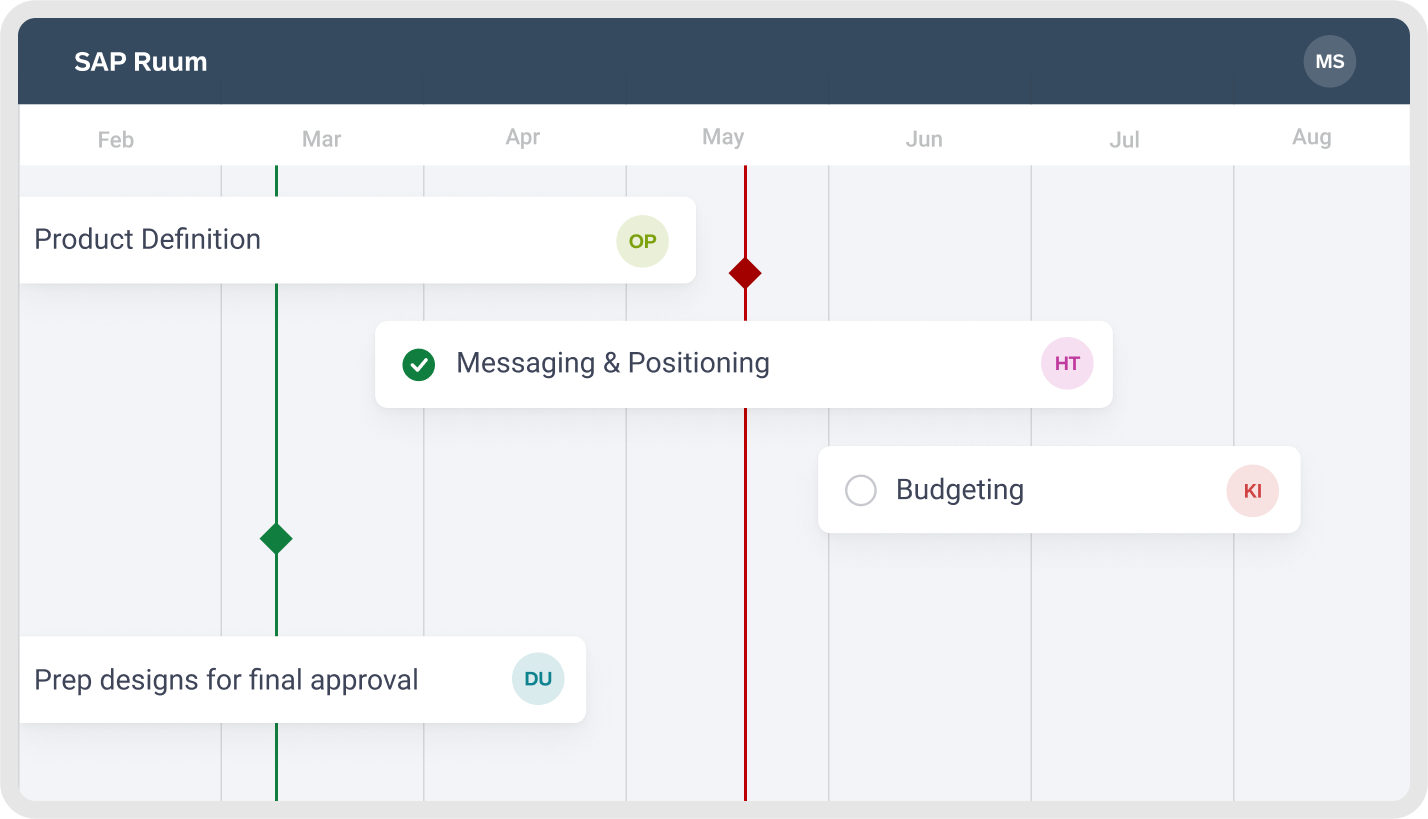Click the OP assignee avatar on Product Definition
Screen dimensions: 1428x819
coord(642,241)
